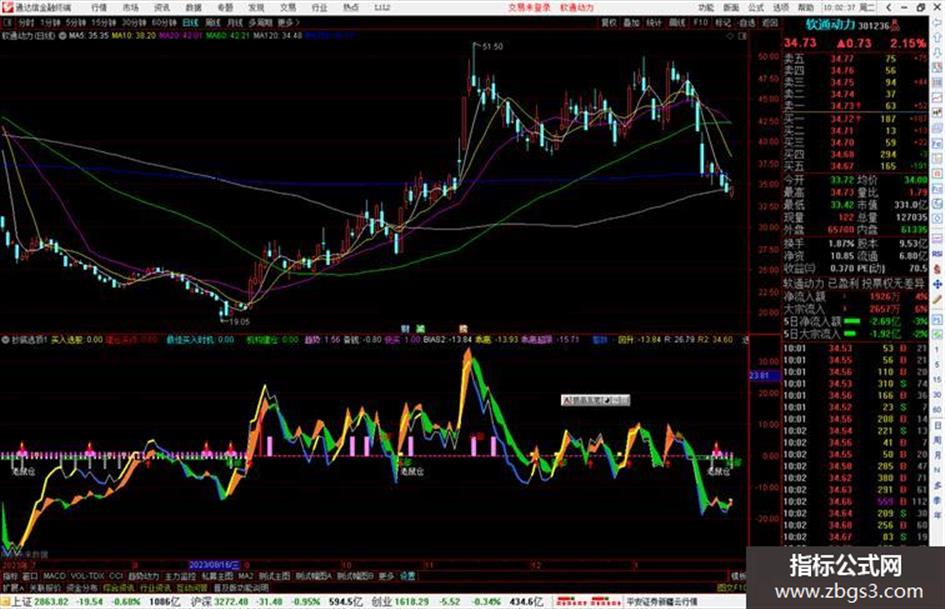This screenshot has width=945, height=609.
Task: Expand 更多 indicators in bottom tab bar
Action: (x=386, y=576)
